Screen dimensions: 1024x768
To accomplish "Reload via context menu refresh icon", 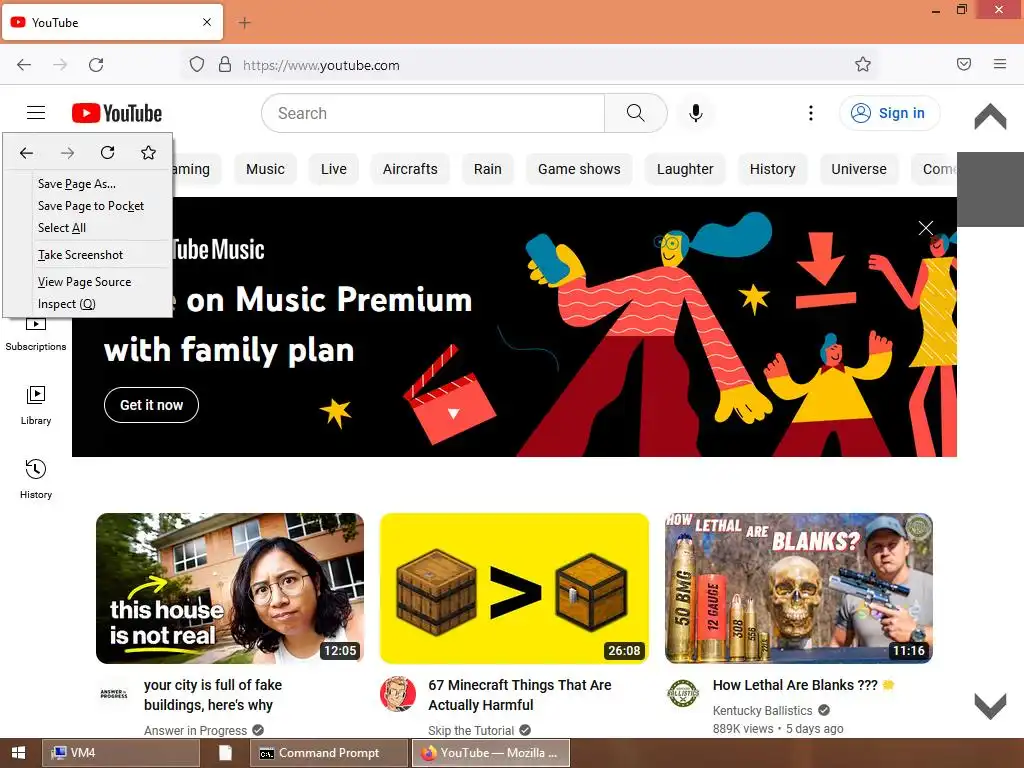I will 108,153.
